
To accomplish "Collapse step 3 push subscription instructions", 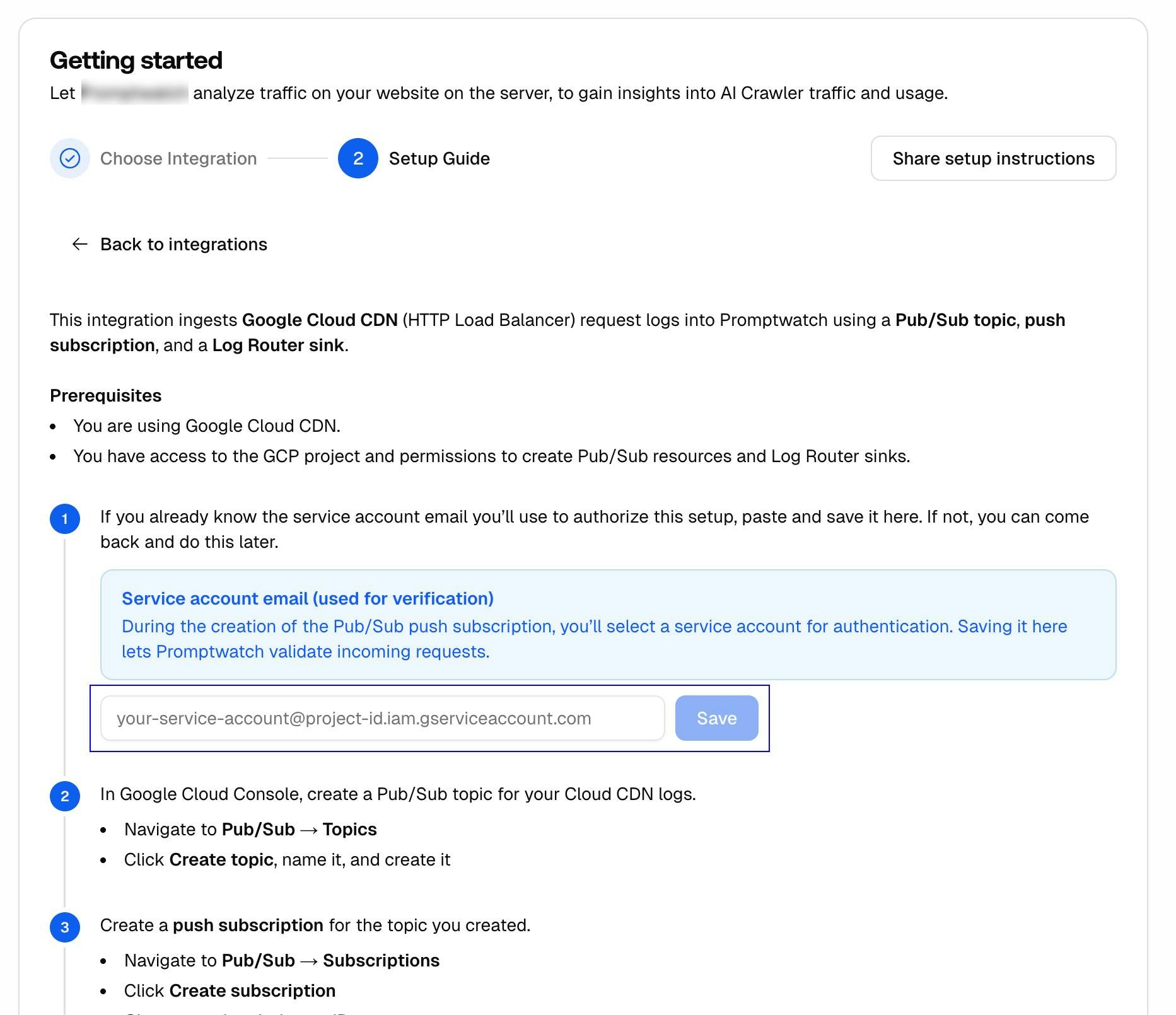I will point(65,927).
